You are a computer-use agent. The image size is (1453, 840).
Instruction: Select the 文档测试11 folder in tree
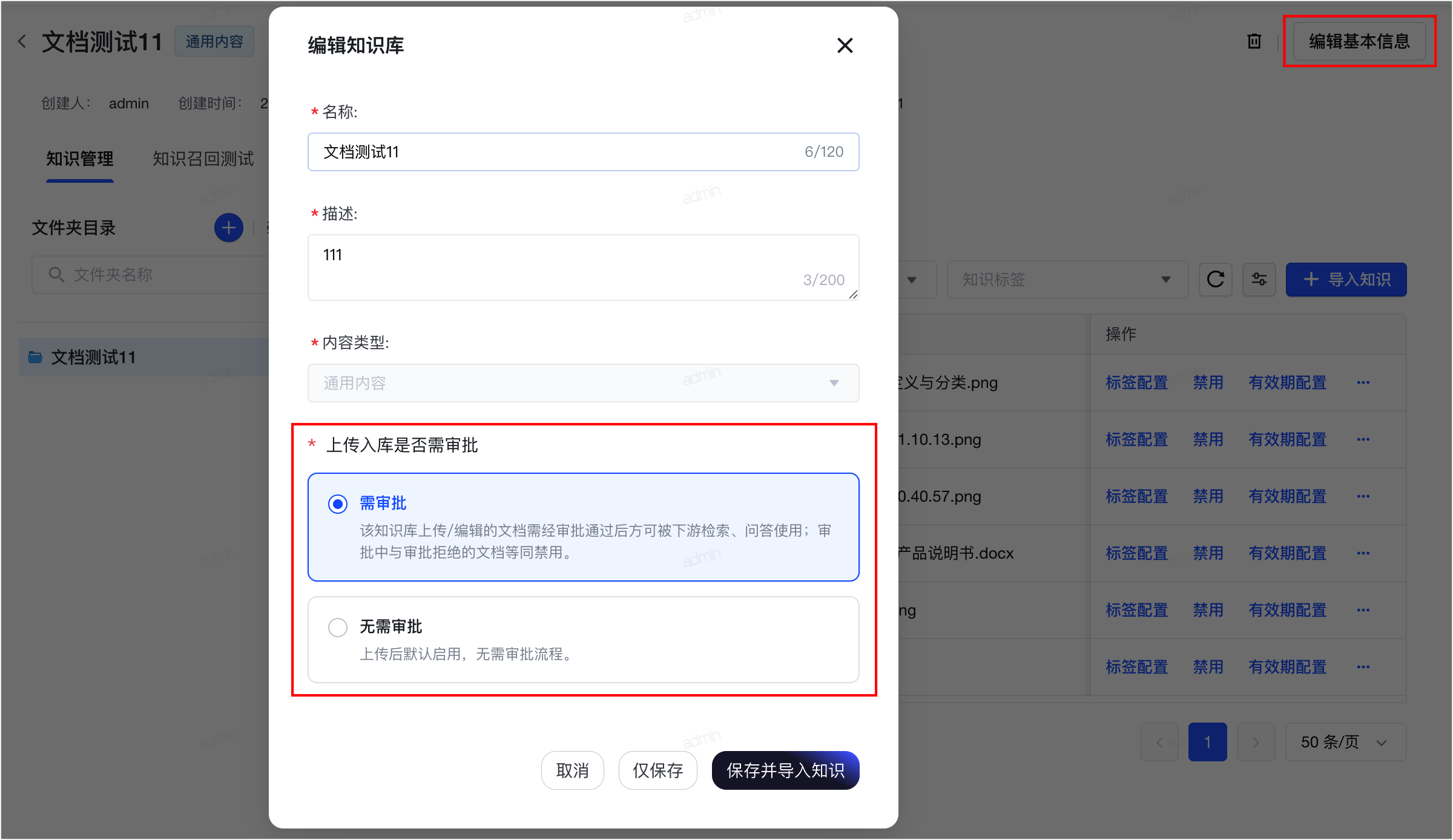pyautogui.click(x=144, y=357)
